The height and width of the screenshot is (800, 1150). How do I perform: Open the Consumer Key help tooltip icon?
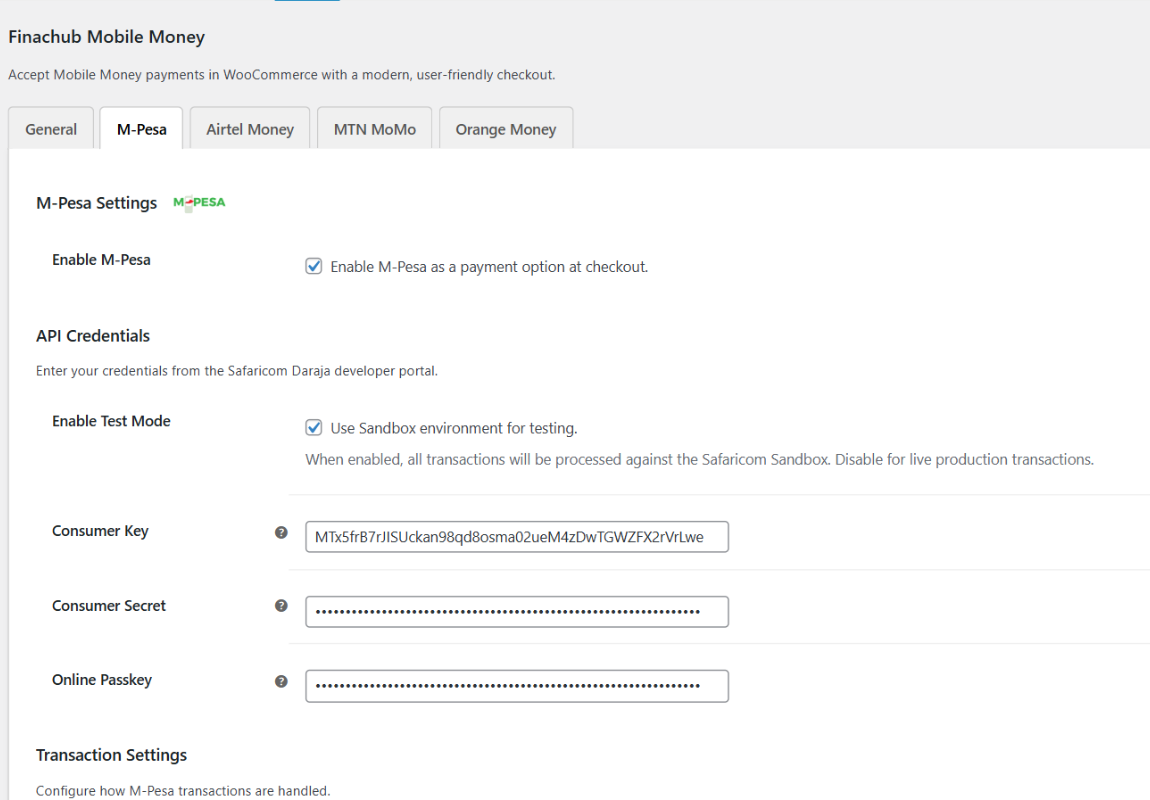(281, 533)
